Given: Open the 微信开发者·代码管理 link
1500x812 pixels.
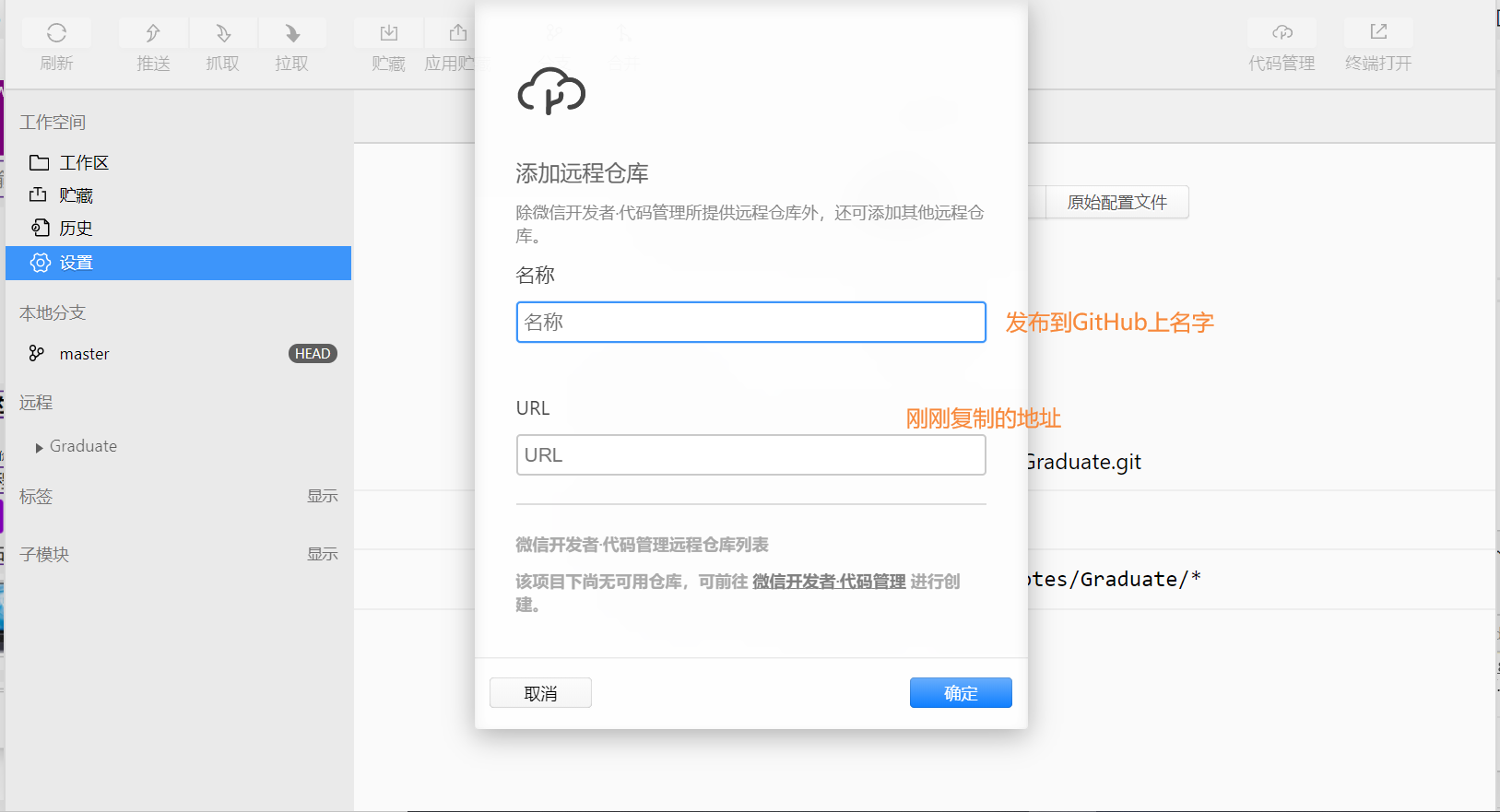Looking at the screenshot, I should [829, 582].
